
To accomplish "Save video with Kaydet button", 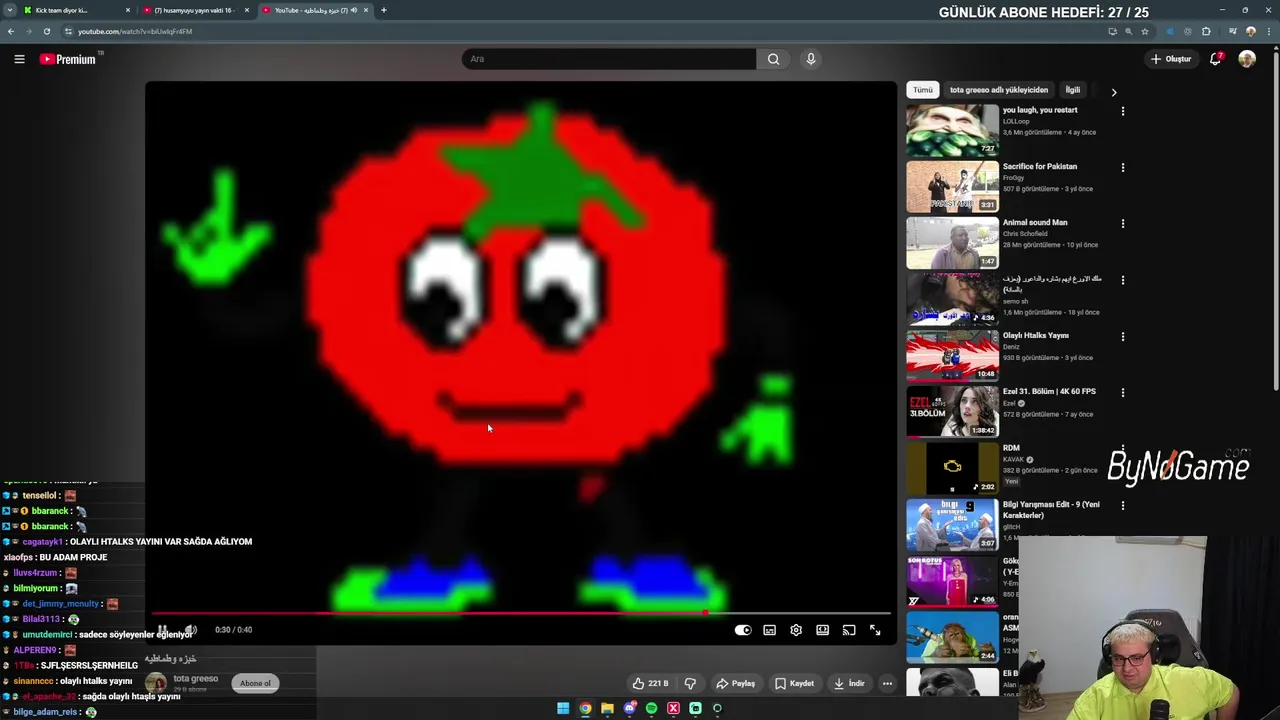I will point(794,683).
